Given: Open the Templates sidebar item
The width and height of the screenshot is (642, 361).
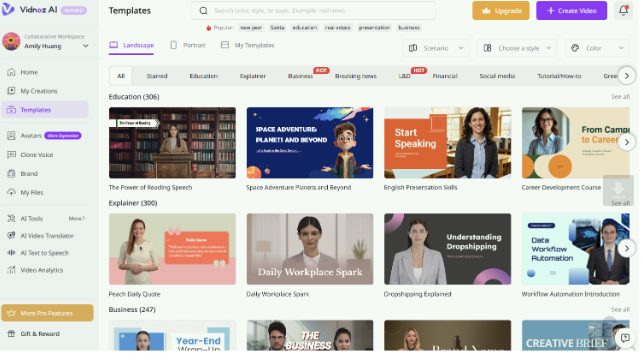Looking at the screenshot, I should (x=45, y=110).
